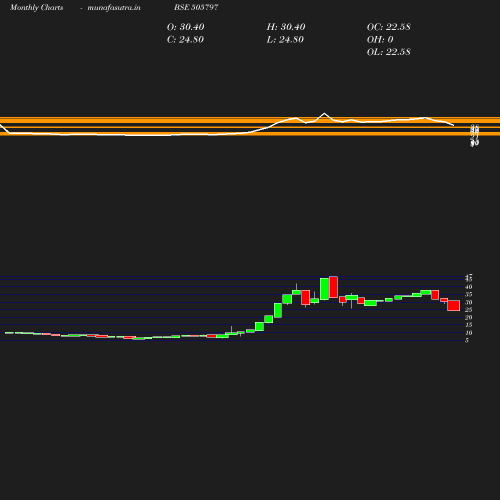This screenshot has width=500, height=500.
Task: Click the 'OL: 22.58' value
Action: point(389,52)
